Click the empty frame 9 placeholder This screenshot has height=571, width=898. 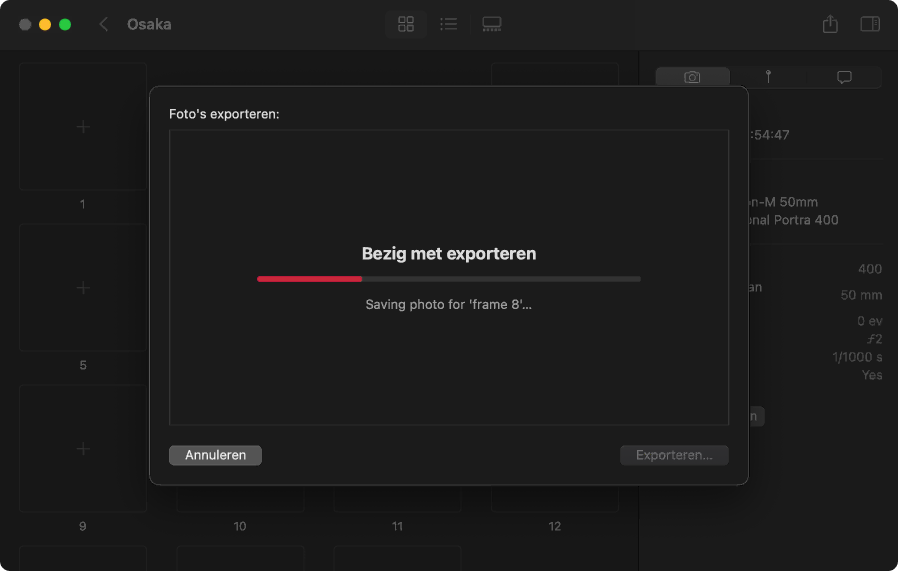83,448
